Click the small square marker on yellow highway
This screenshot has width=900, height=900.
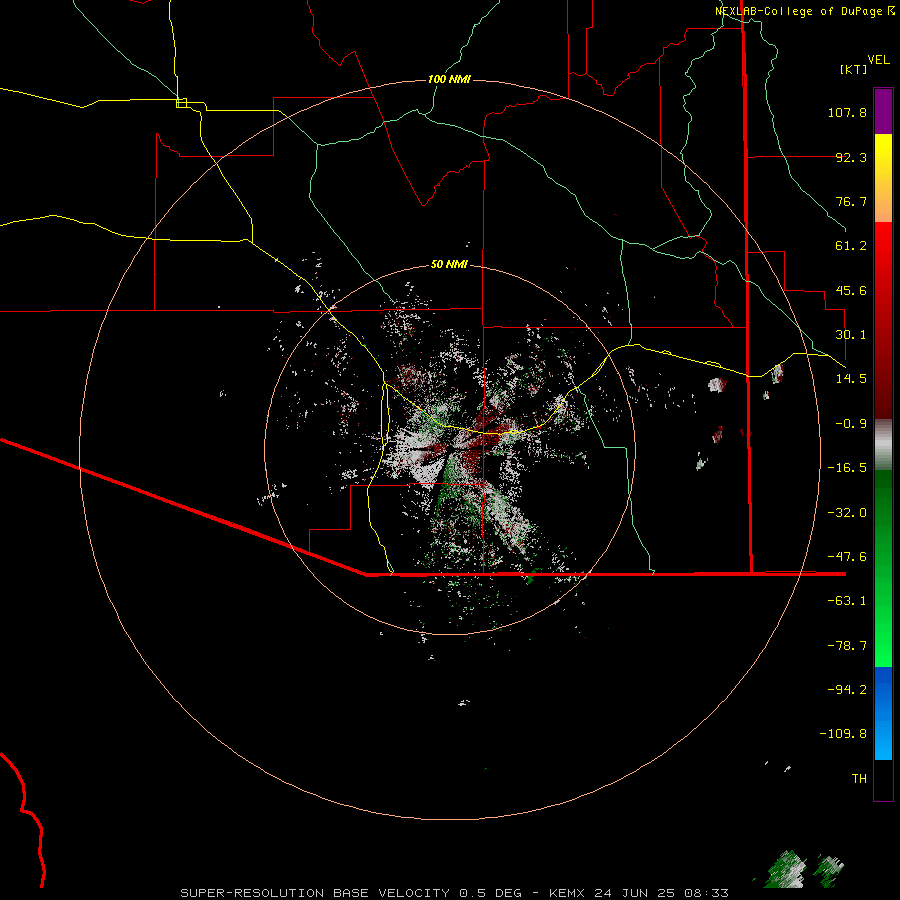pos(181,103)
